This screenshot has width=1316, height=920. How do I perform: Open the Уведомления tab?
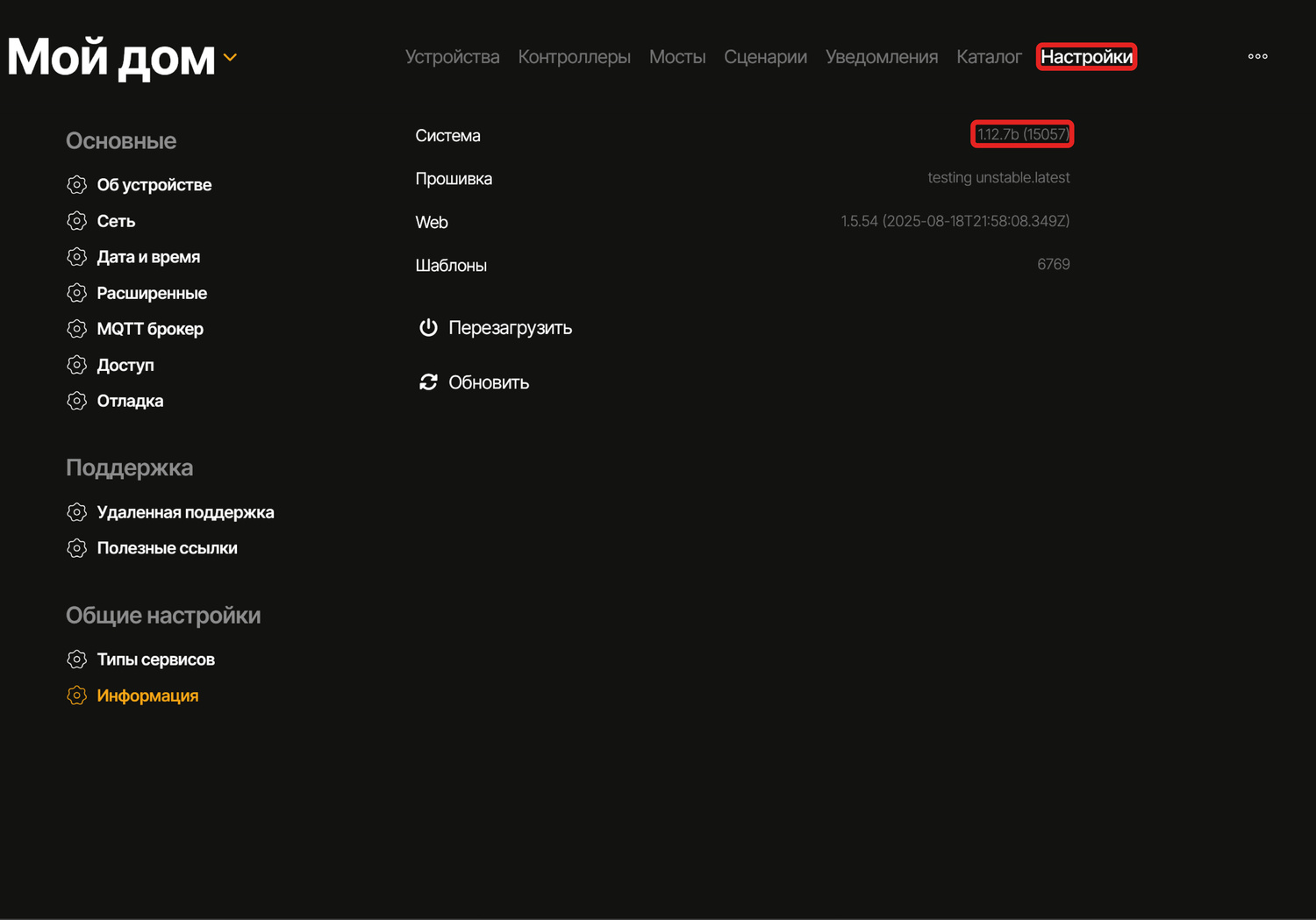881,57
